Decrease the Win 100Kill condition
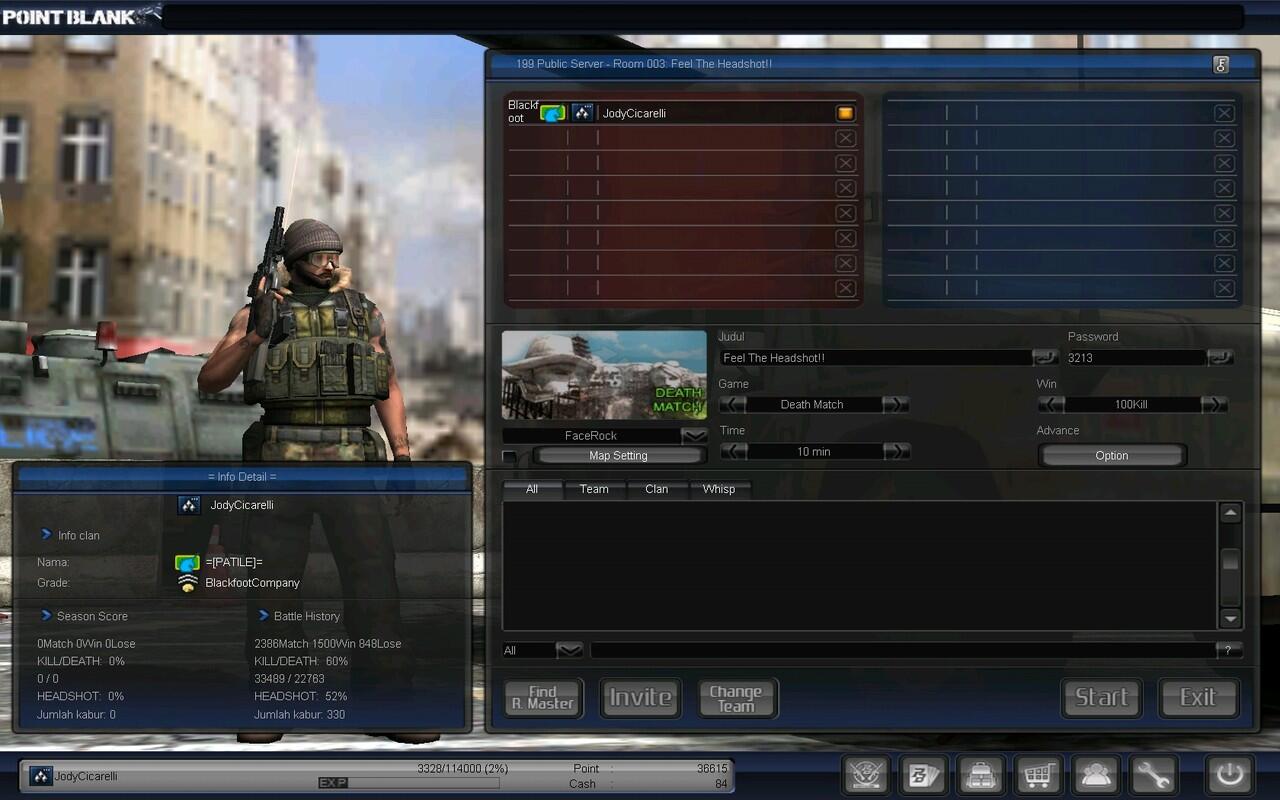 coord(1051,404)
